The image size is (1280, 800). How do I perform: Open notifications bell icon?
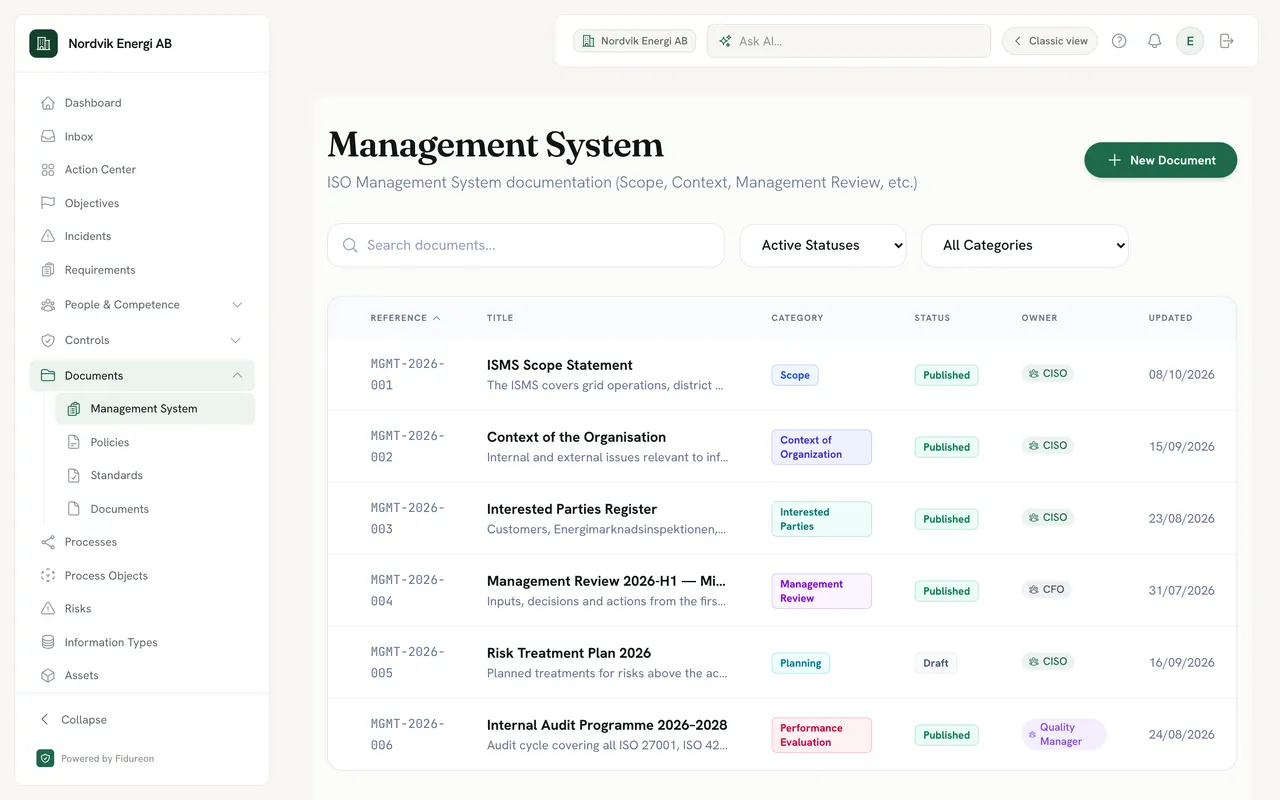[1154, 41]
